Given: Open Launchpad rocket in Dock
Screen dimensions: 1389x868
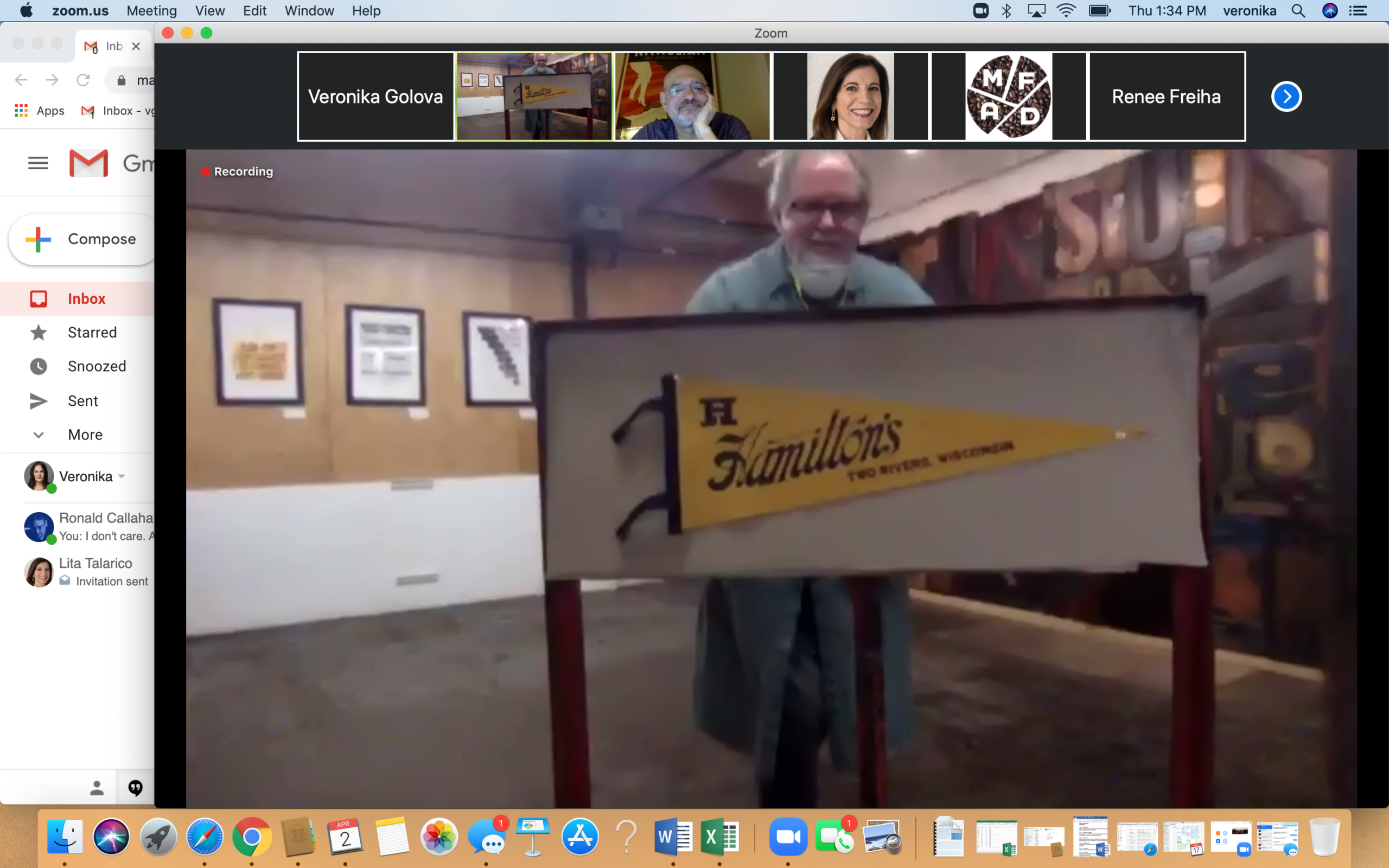Looking at the screenshot, I should pyautogui.click(x=158, y=837).
